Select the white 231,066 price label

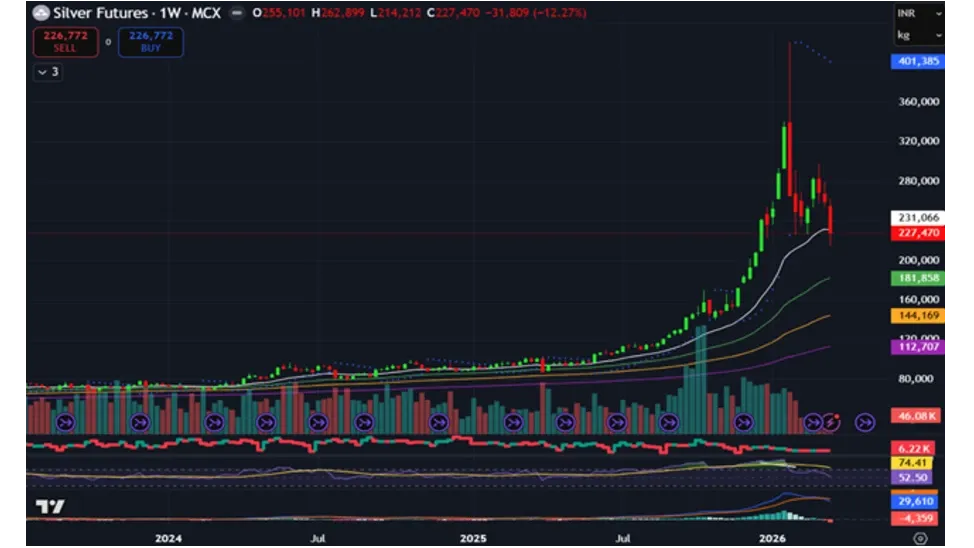(918, 217)
